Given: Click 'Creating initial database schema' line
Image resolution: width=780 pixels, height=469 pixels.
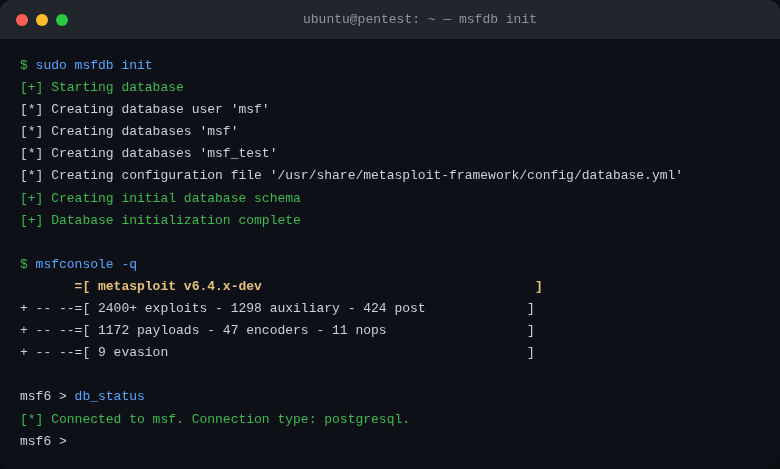Looking at the screenshot, I should click(x=160, y=198).
